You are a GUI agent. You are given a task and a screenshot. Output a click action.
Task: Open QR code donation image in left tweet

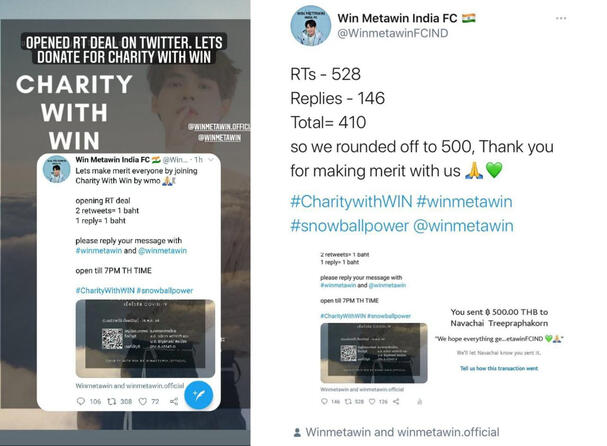(145, 338)
